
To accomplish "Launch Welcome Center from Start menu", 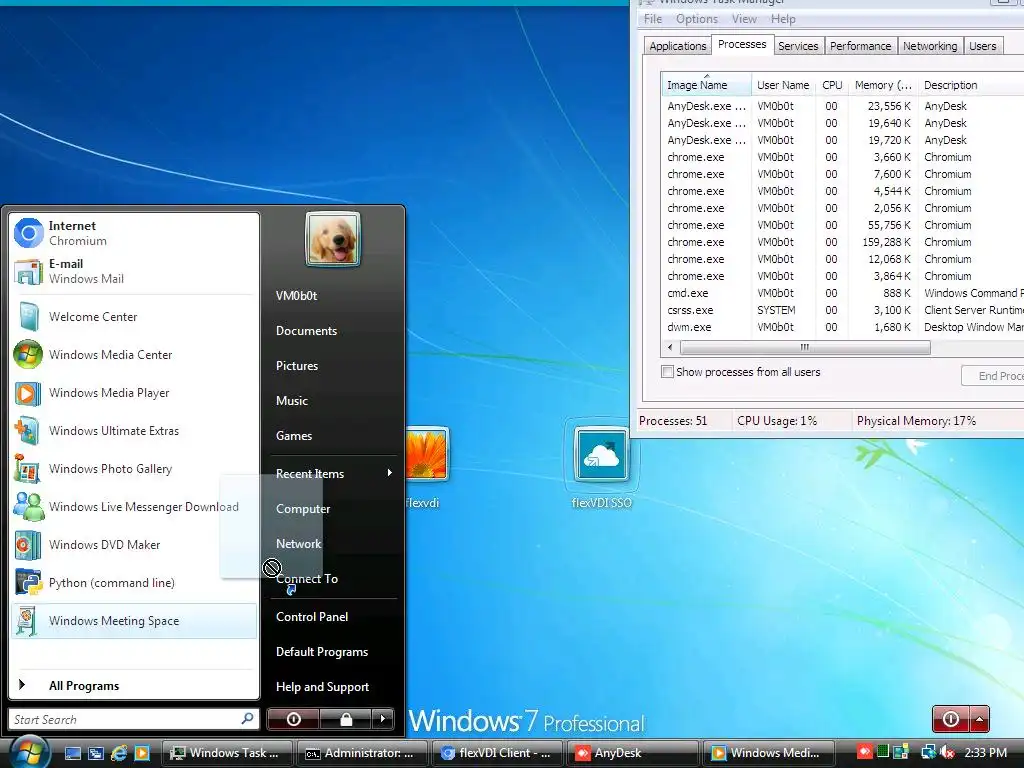I will (x=134, y=317).
